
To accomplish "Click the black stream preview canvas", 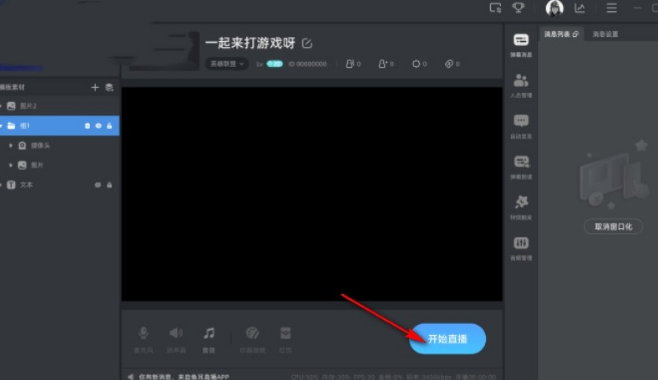I will point(312,194).
